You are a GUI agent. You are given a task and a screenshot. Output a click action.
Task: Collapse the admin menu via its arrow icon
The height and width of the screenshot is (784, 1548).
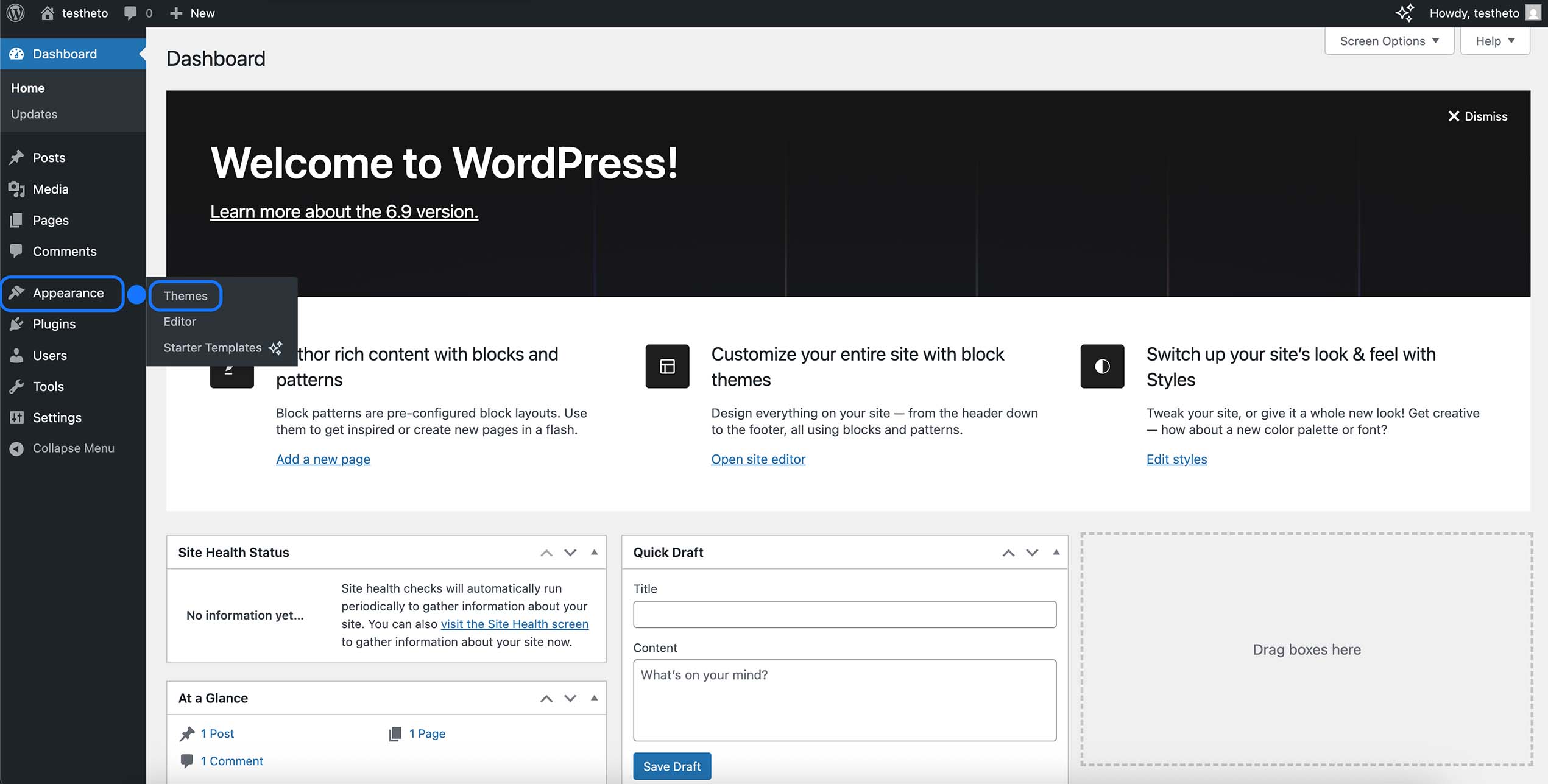click(x=17, y=448)
